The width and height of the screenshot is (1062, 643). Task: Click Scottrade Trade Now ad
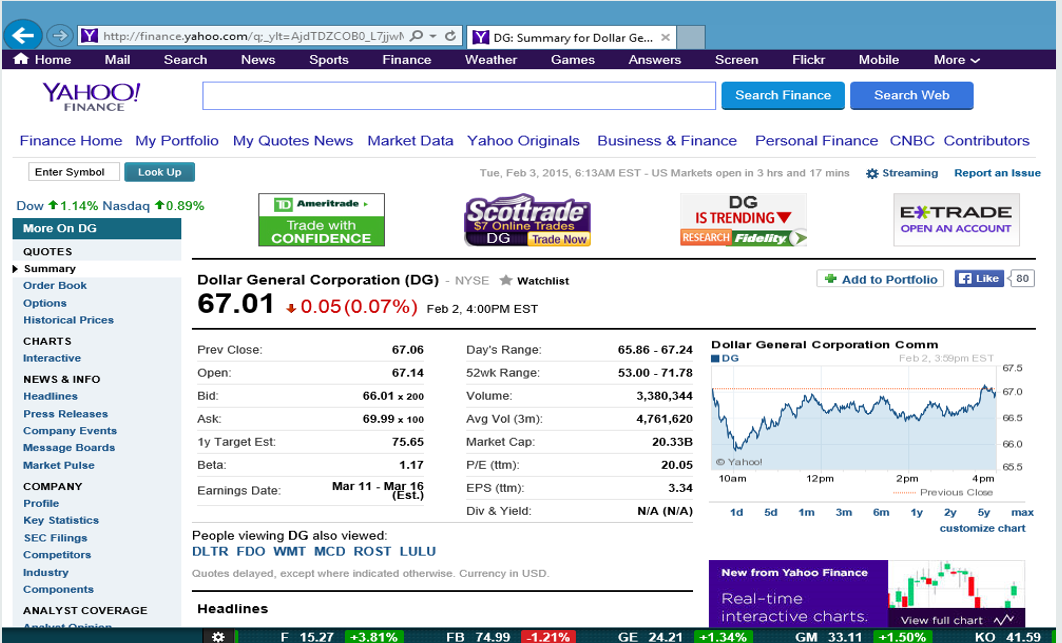pyautogui.click(x=527, y=220)
